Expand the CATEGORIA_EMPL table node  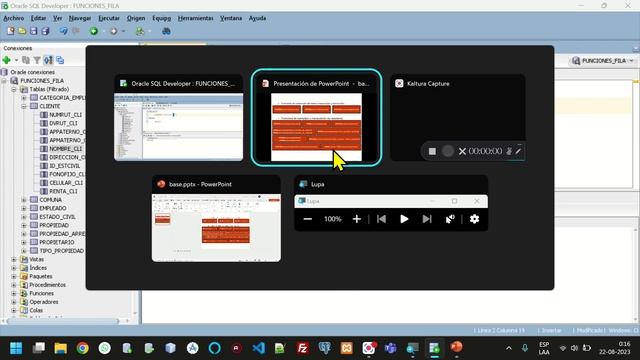(x=24, y=98)
